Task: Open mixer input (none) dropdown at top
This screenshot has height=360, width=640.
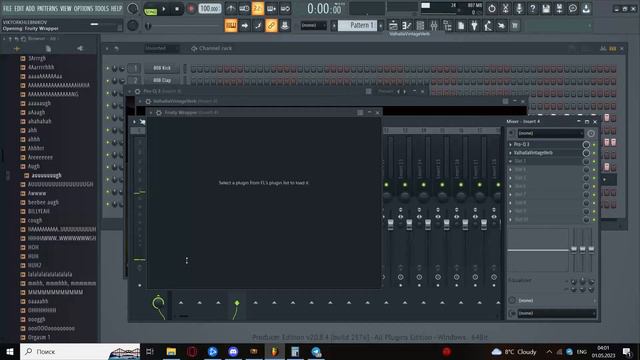Action: point(550,133)
